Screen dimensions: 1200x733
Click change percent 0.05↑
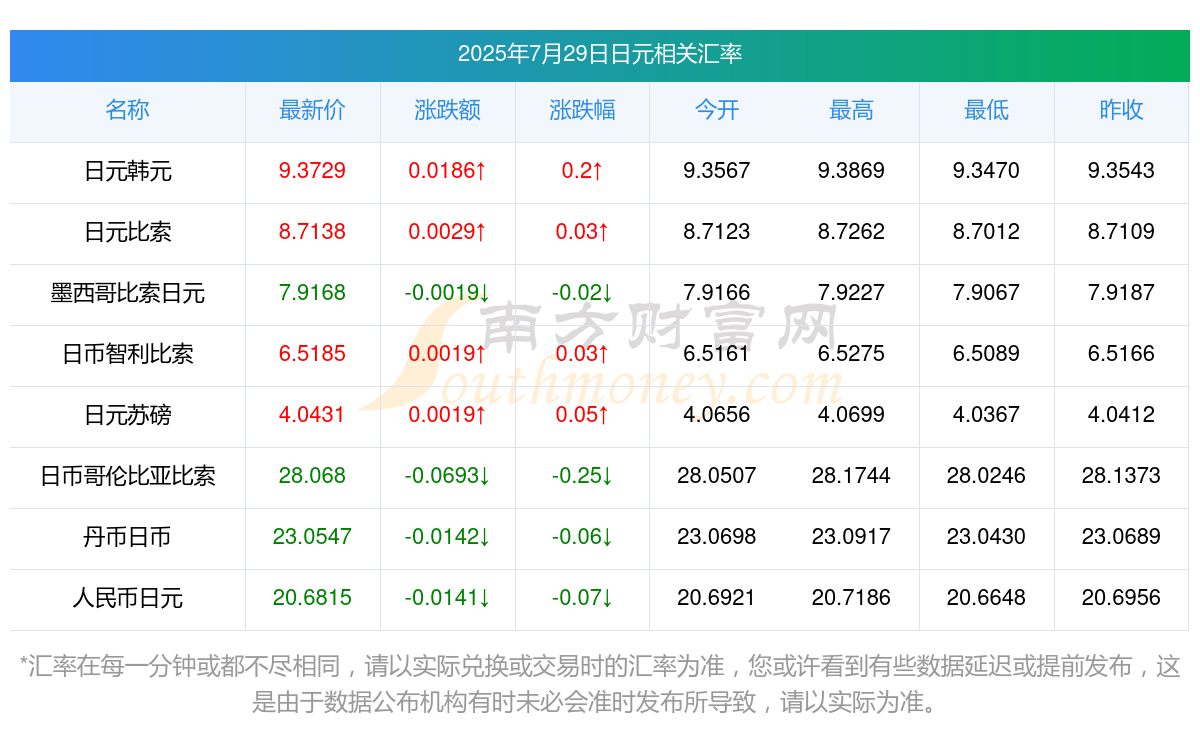(x=583, y=415)
